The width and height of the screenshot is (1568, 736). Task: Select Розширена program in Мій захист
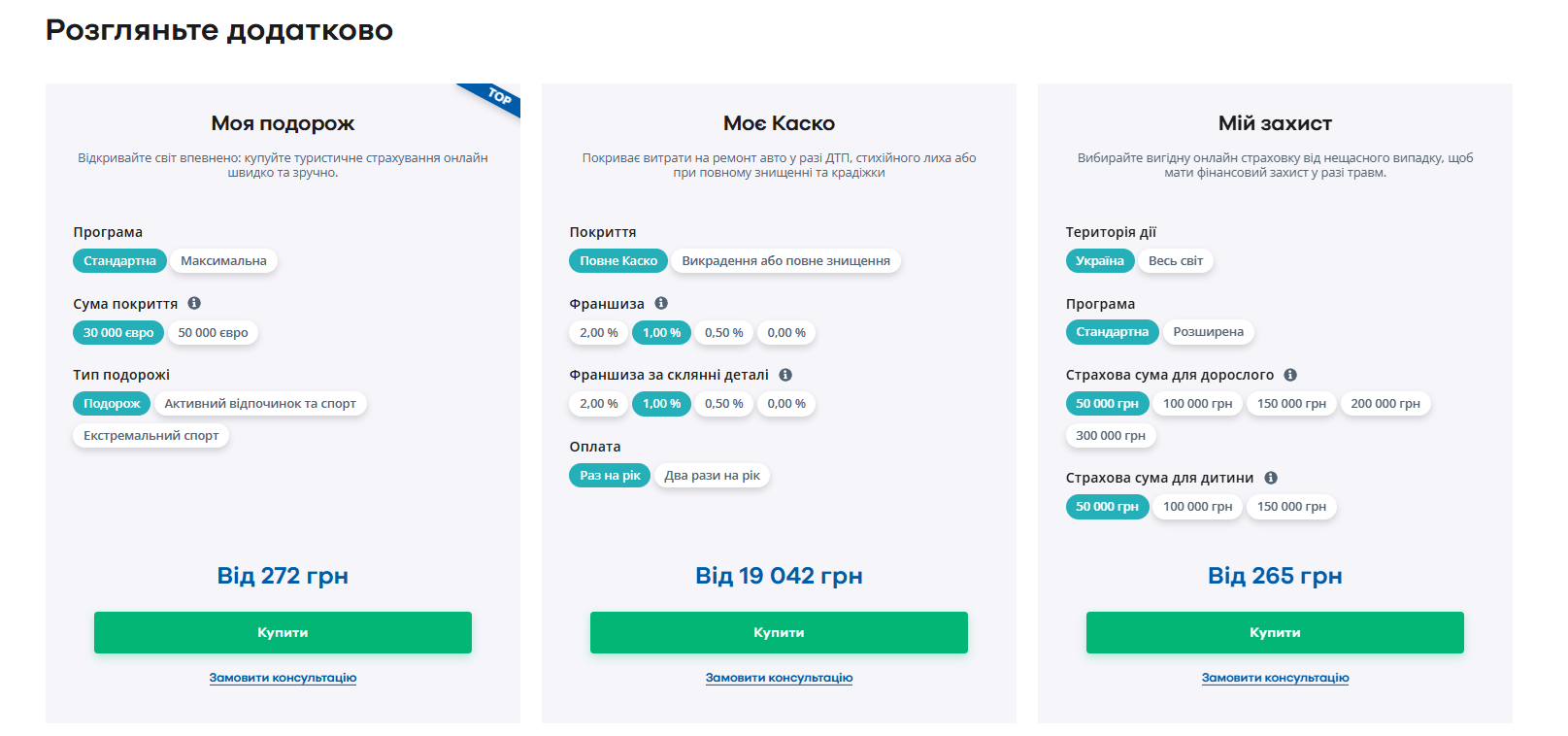(x=1208, y=332)
